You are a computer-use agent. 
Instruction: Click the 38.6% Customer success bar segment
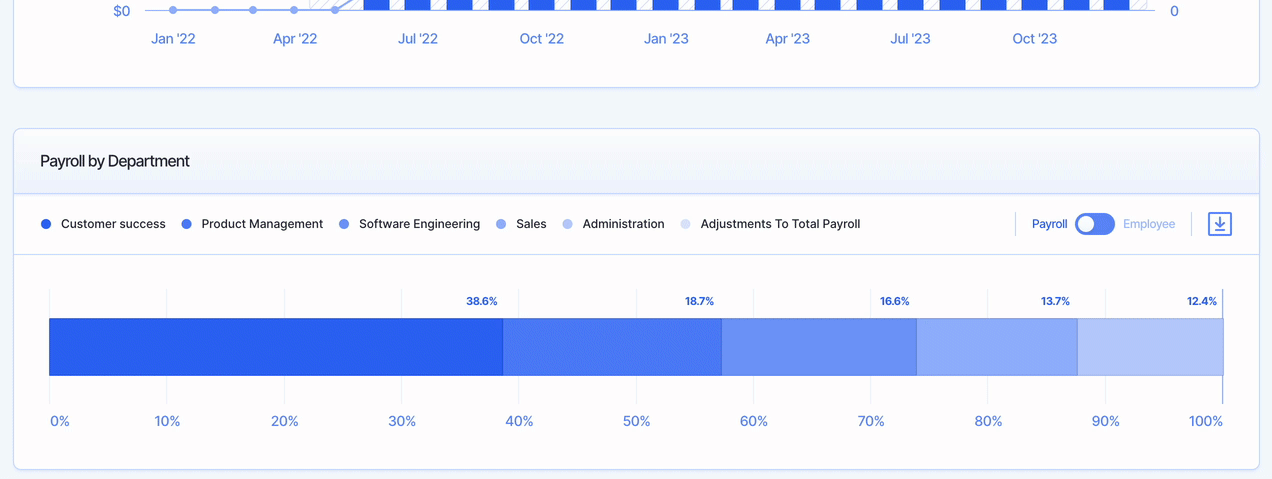pos(275,347)
